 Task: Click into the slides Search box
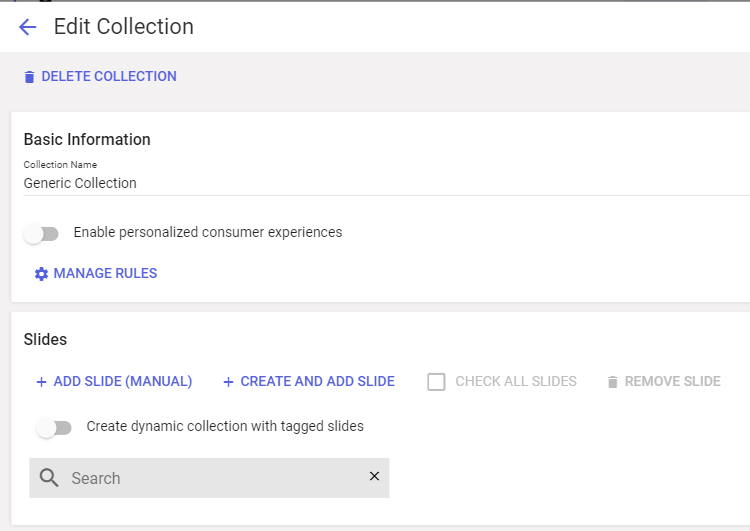210,478
